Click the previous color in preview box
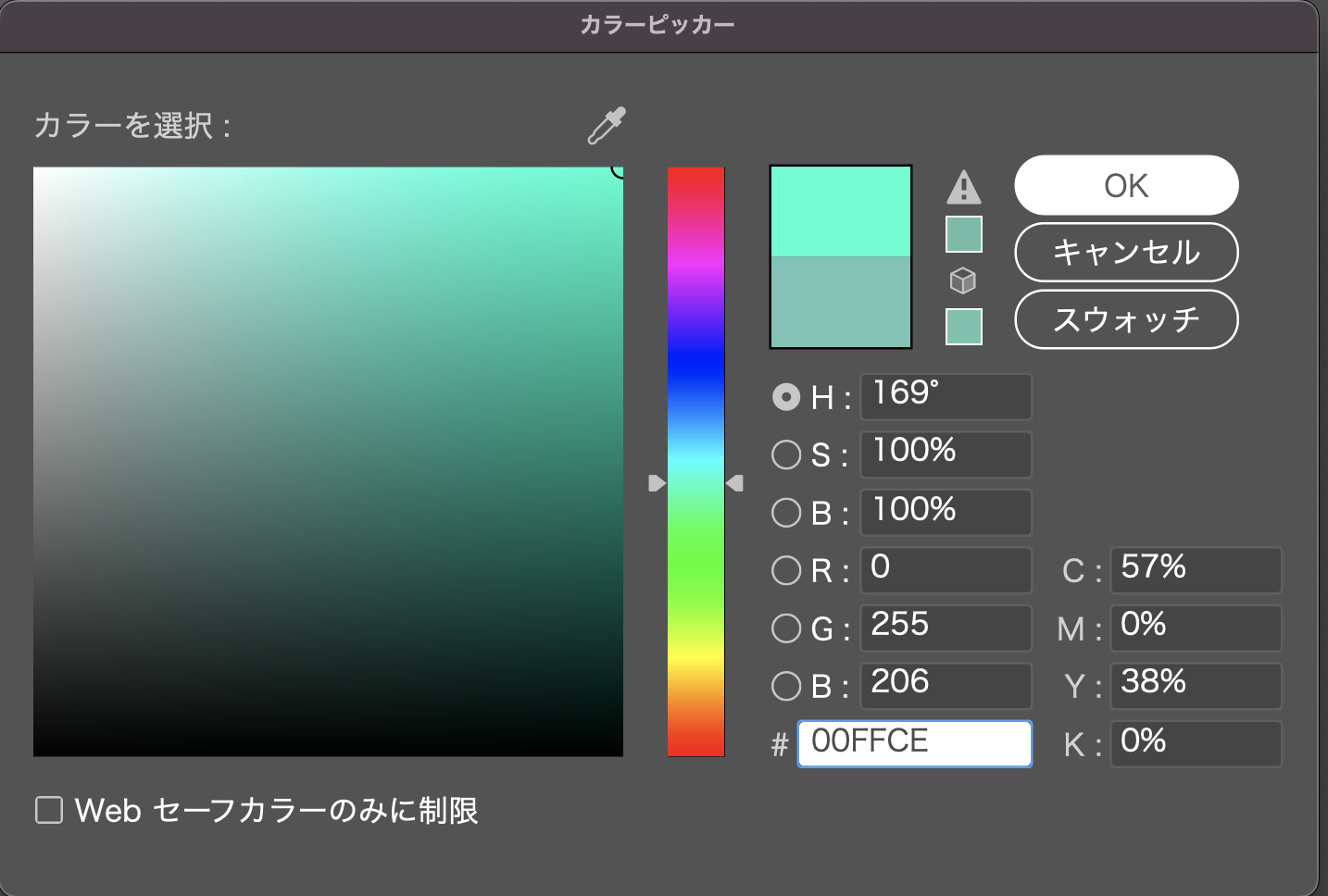Screen dimensions: 1328x896 (x=841, y=302)
